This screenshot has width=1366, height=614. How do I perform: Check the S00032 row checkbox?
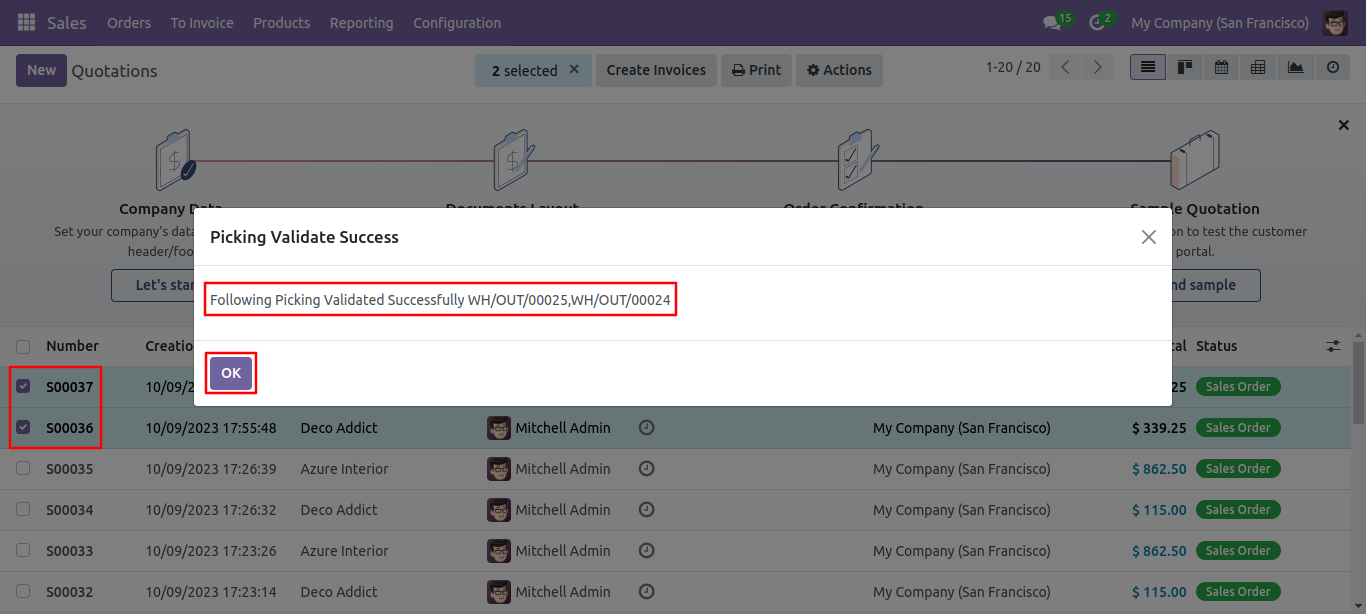tap(23, 592)
